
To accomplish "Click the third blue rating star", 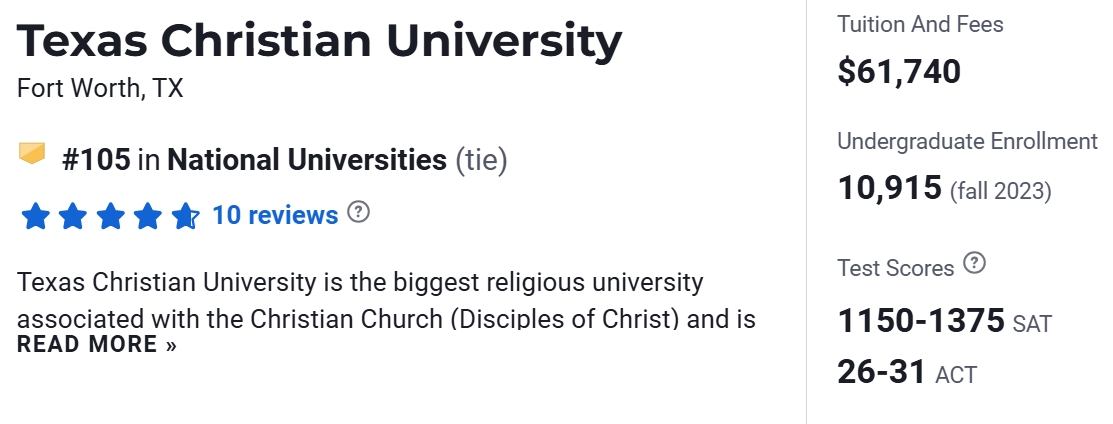I will pos(110,216).
